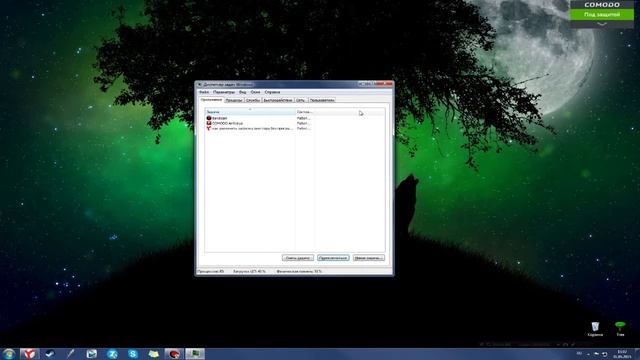Open Yandex browser from the taskbar
Viewport: 640px width, 360px height.
click(x=29, y=354)
